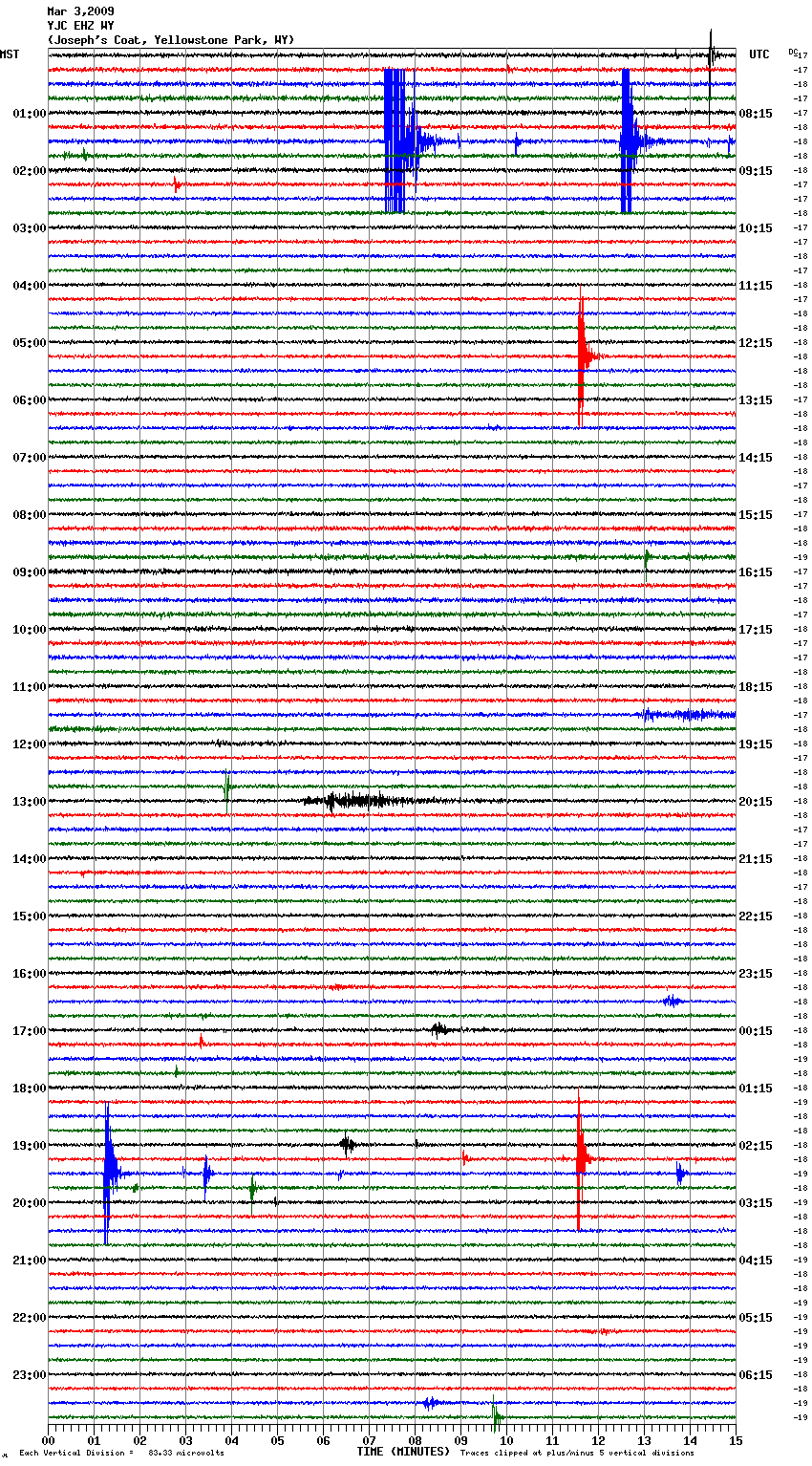Select the MST hour label '01:00'
The height and width of the screenshot is (1466, 812).
30,114
